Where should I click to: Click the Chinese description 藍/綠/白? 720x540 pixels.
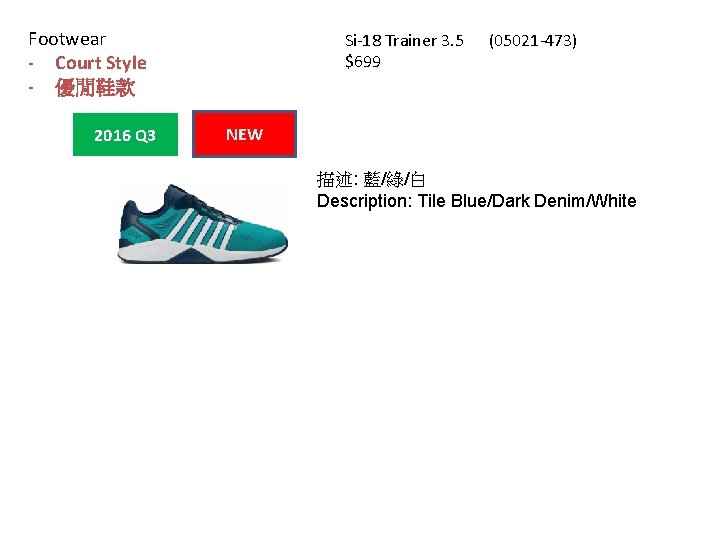coord(394,180)
